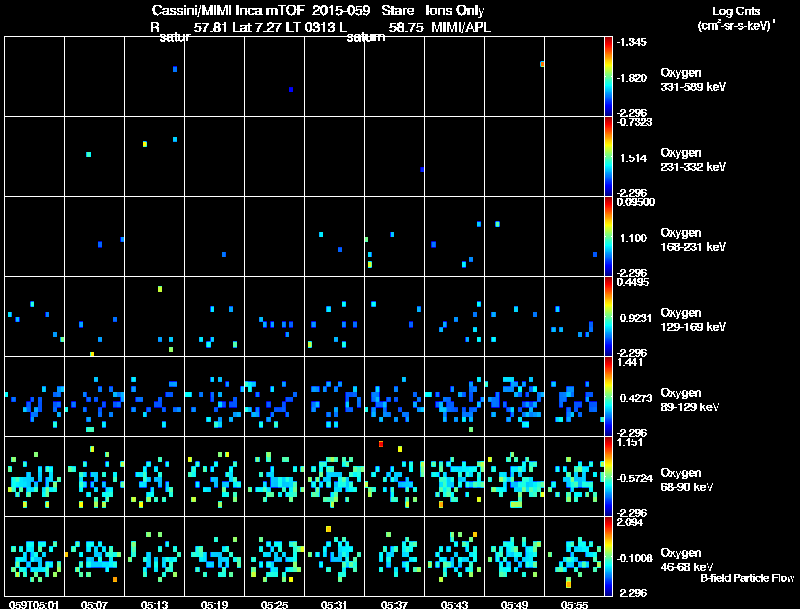This screenshot has height=609, width=800.
Task: Select the 05:07 time axis label
Action: 94,604
